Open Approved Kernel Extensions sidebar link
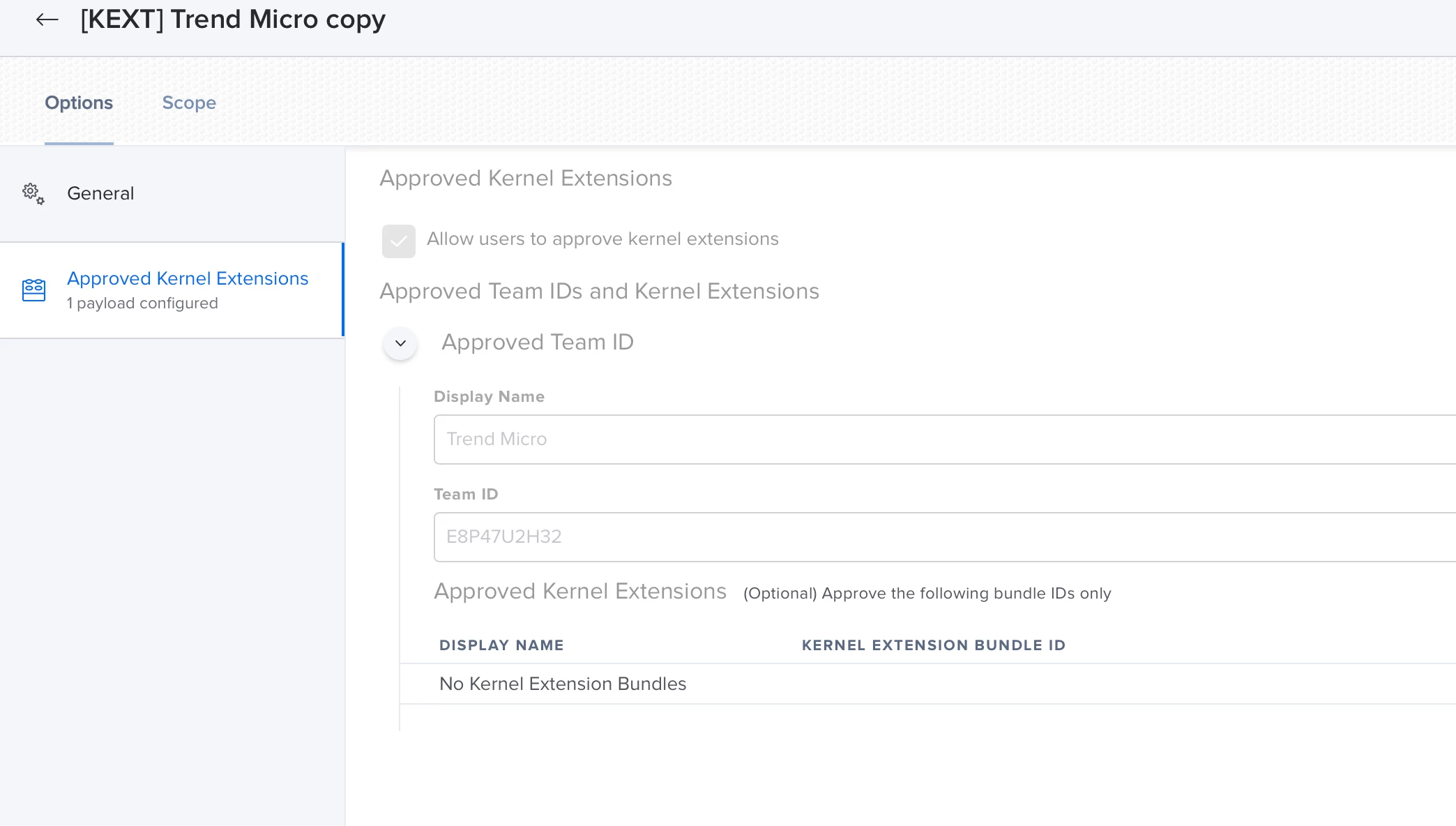This screenshot has width=1456, height=826. click(188, 278)
